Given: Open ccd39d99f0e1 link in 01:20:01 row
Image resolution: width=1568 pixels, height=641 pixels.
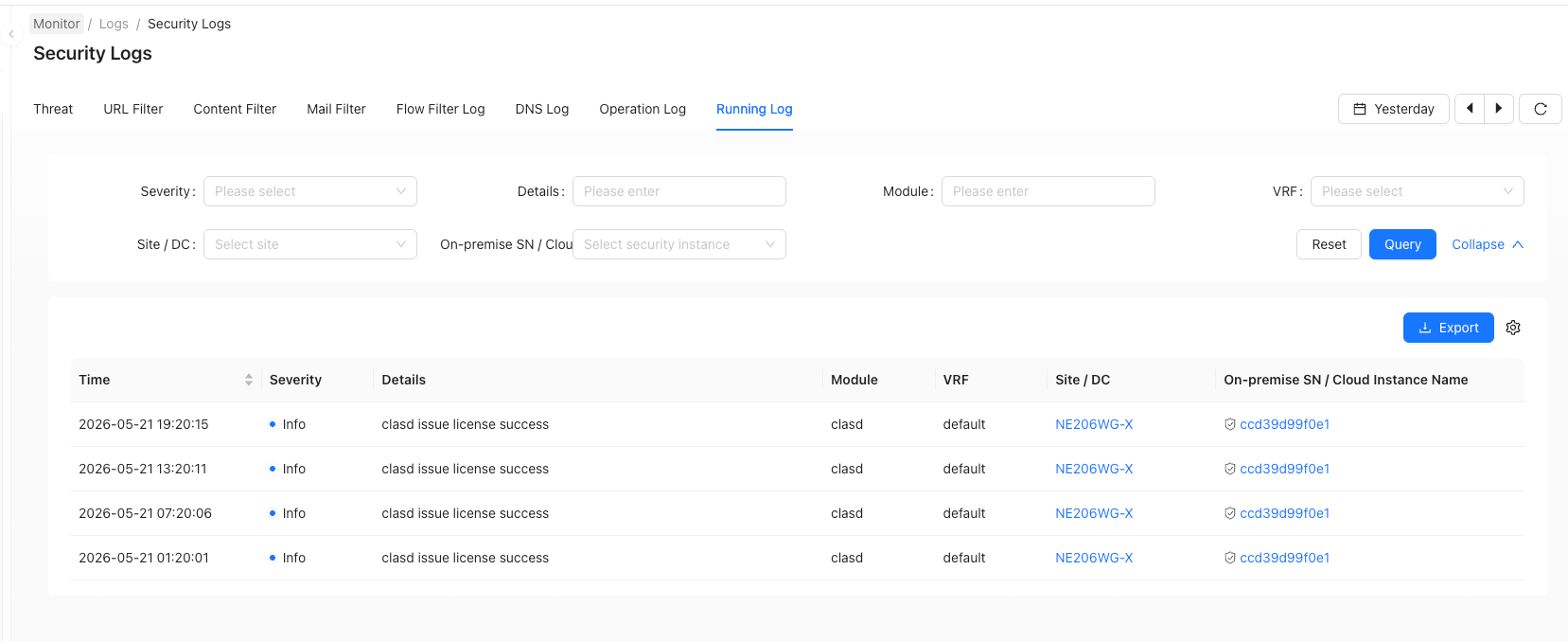Looking at the screenshot, I should pyautogui.click(x=1285, y=558).
